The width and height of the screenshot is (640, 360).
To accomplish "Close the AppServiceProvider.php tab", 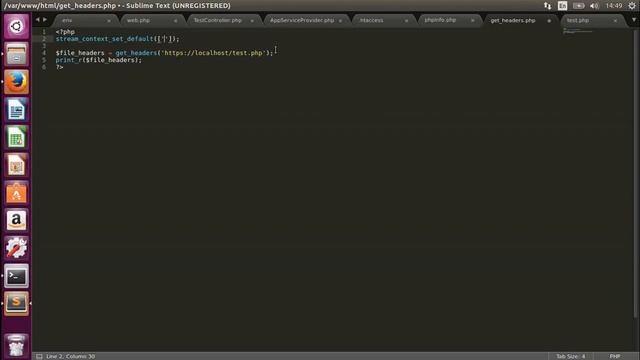I will click(x=340, y=21).
